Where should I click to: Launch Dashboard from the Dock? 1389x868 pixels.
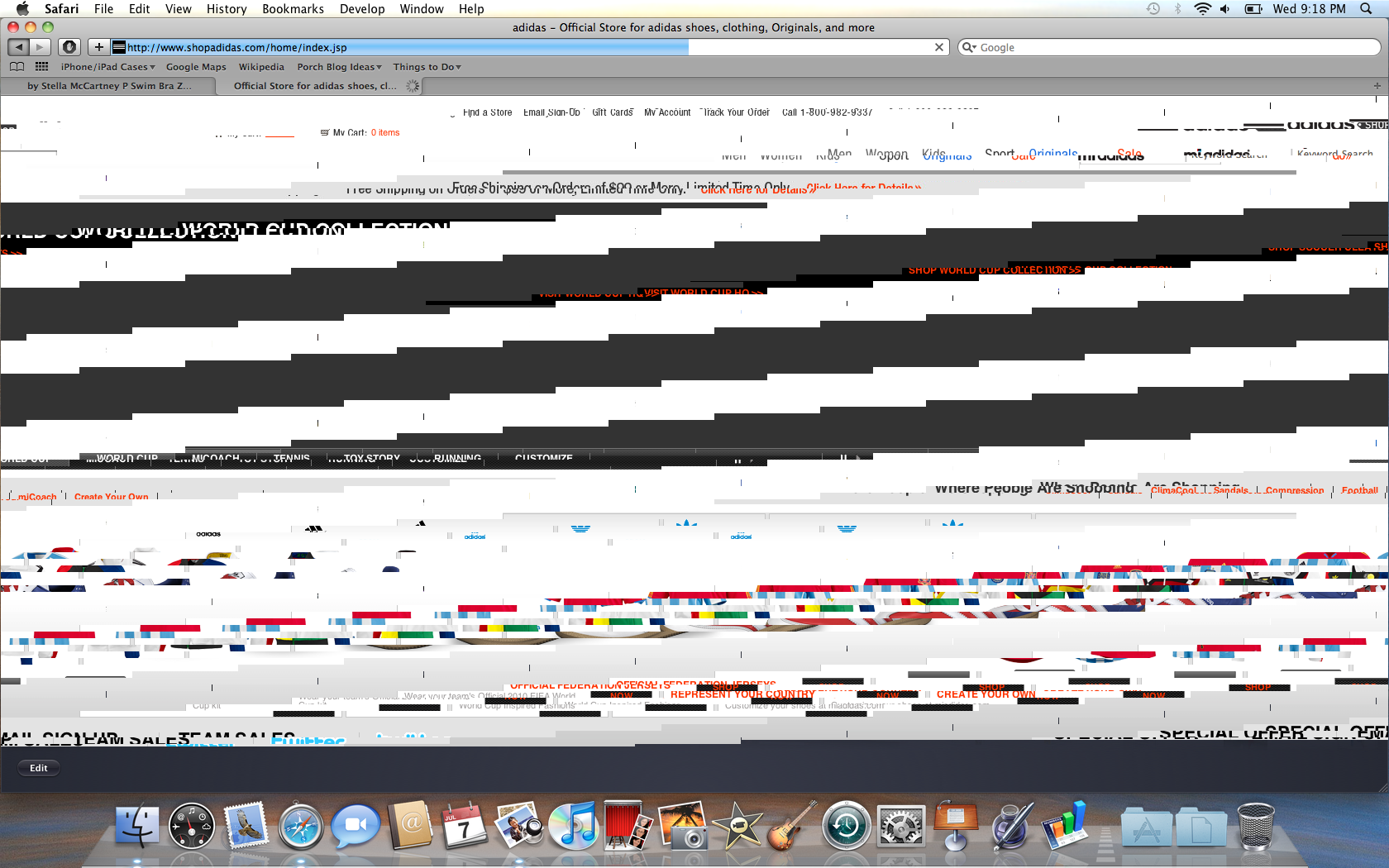(191, 826)
